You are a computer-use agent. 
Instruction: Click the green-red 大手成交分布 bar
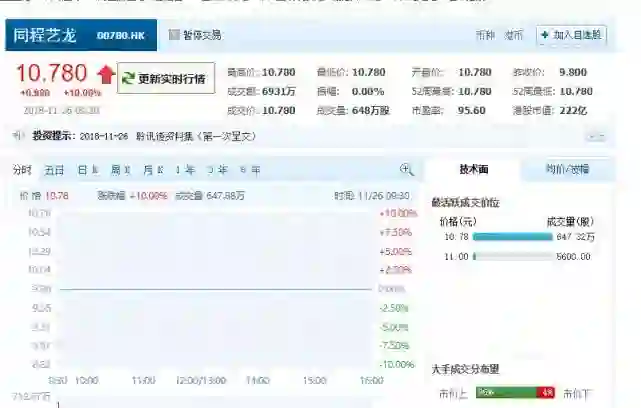tap(515, 393)
